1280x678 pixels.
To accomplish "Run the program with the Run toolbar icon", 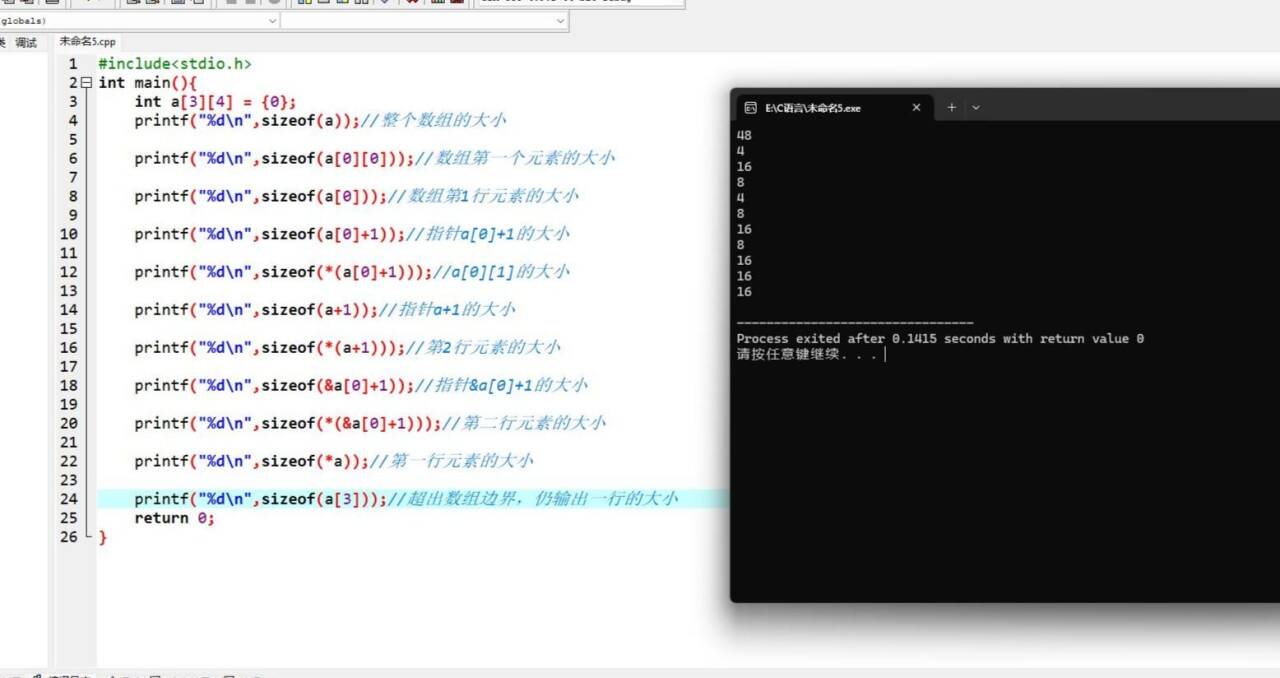I will click(322, 3).
